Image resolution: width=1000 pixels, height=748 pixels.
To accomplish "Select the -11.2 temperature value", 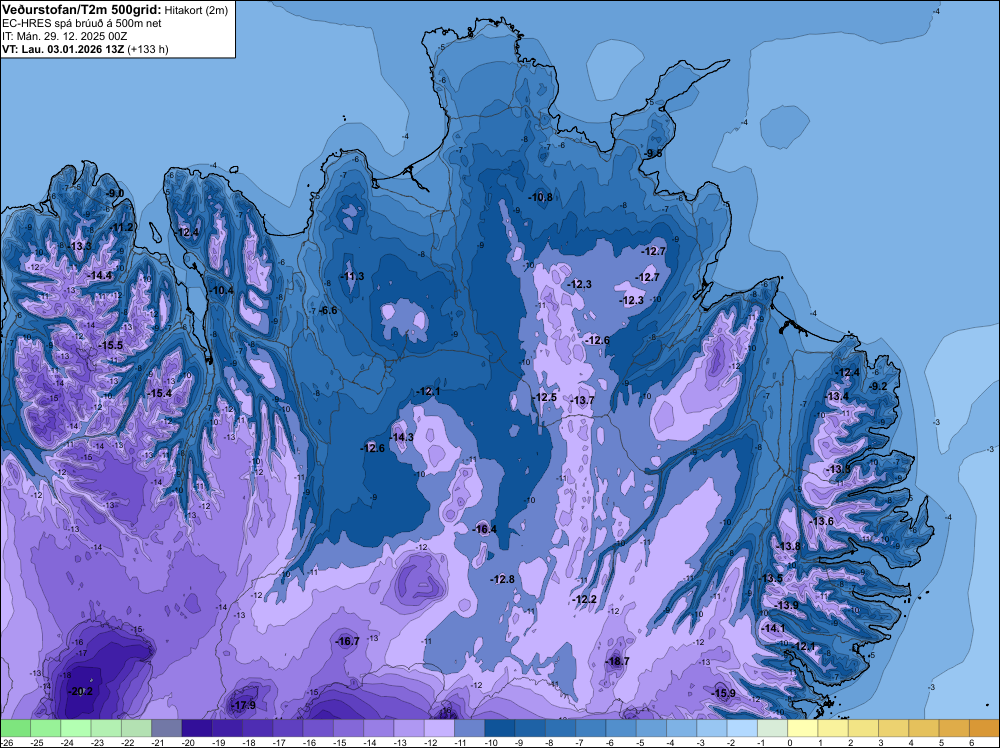I will 122,228.
